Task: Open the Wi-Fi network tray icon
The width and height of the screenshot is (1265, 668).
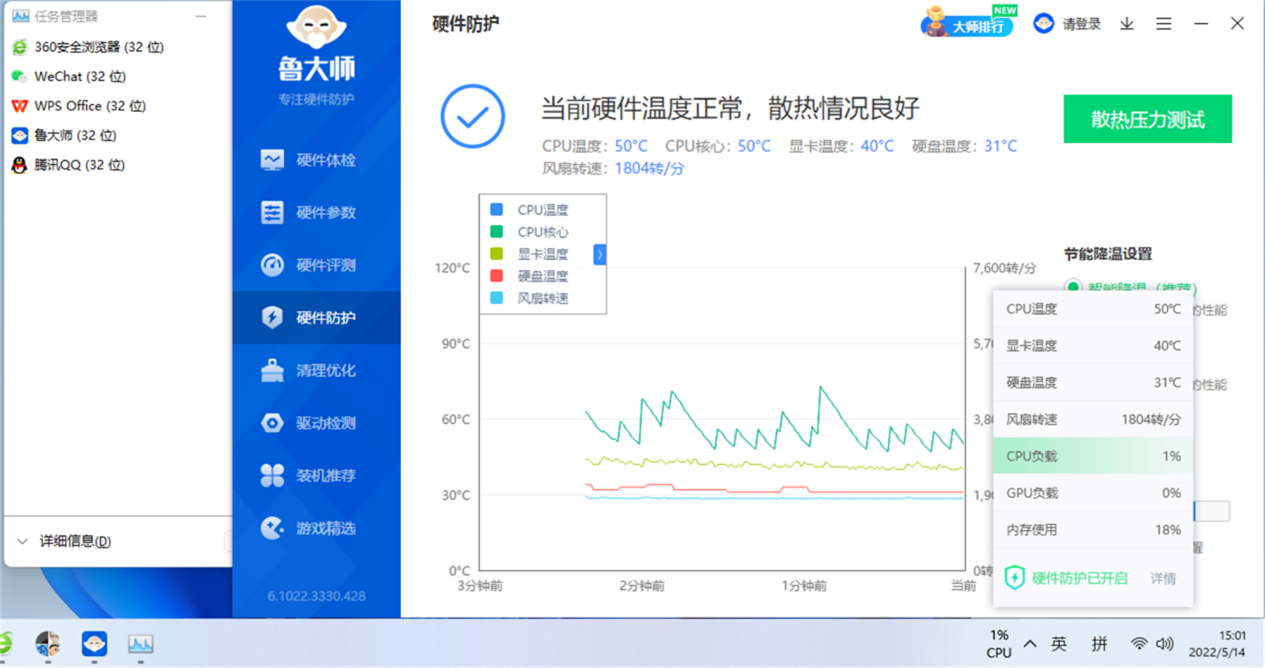Action: click(x=1139, y=644)
